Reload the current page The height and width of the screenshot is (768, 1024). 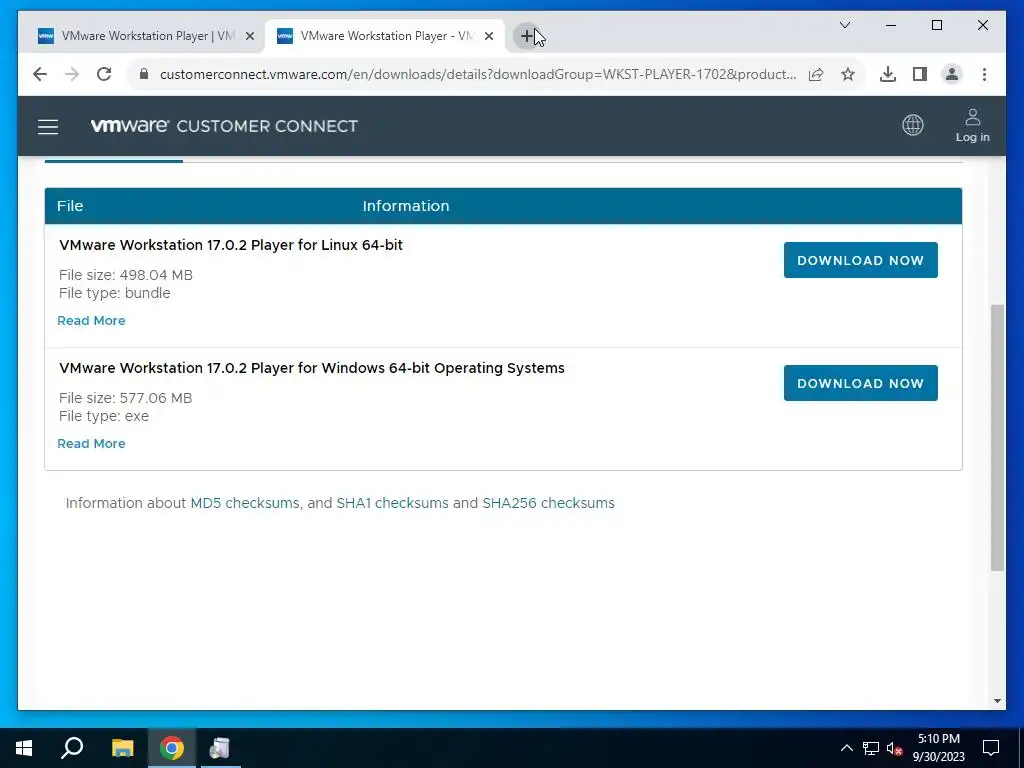pos(104,74)
